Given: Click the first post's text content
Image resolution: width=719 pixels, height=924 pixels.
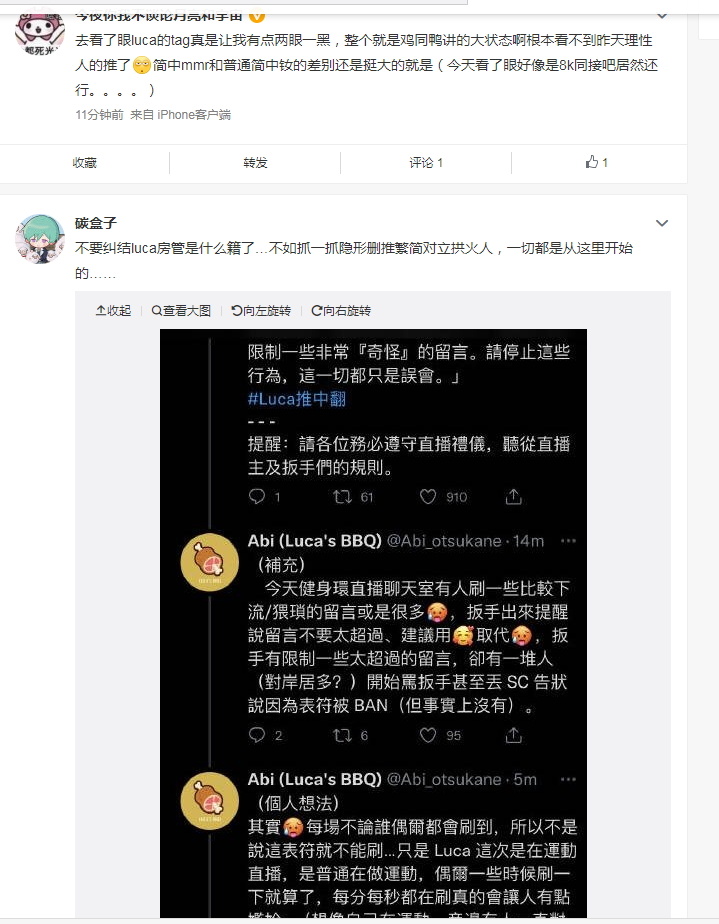Looking at the screenshot, I should coord(367,65).
